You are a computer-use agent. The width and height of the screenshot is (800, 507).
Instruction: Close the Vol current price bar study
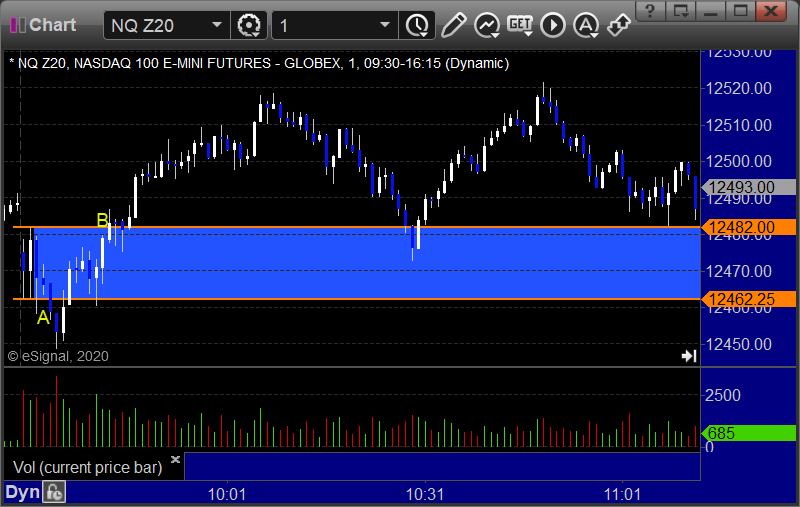click(175, 459)
